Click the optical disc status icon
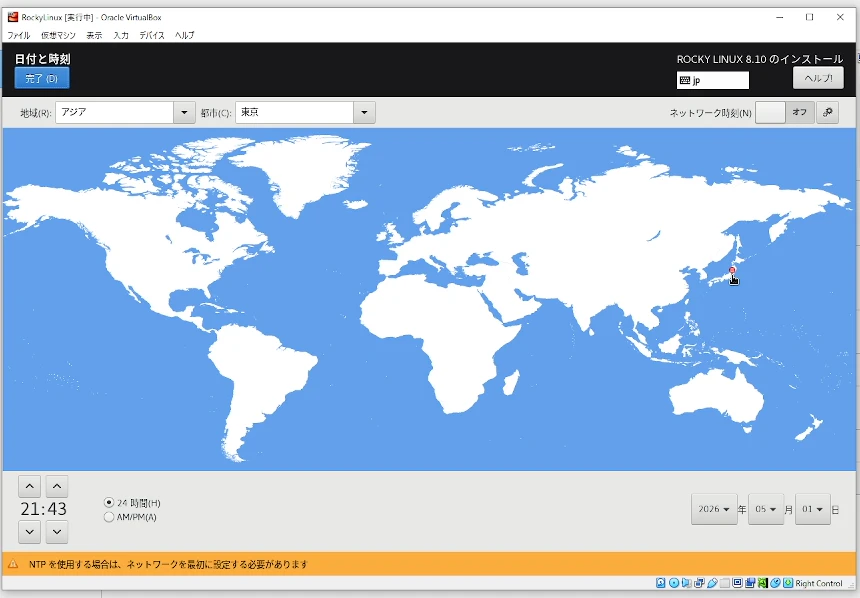This screenshot has width=860, height=598. tap(674, 583)
